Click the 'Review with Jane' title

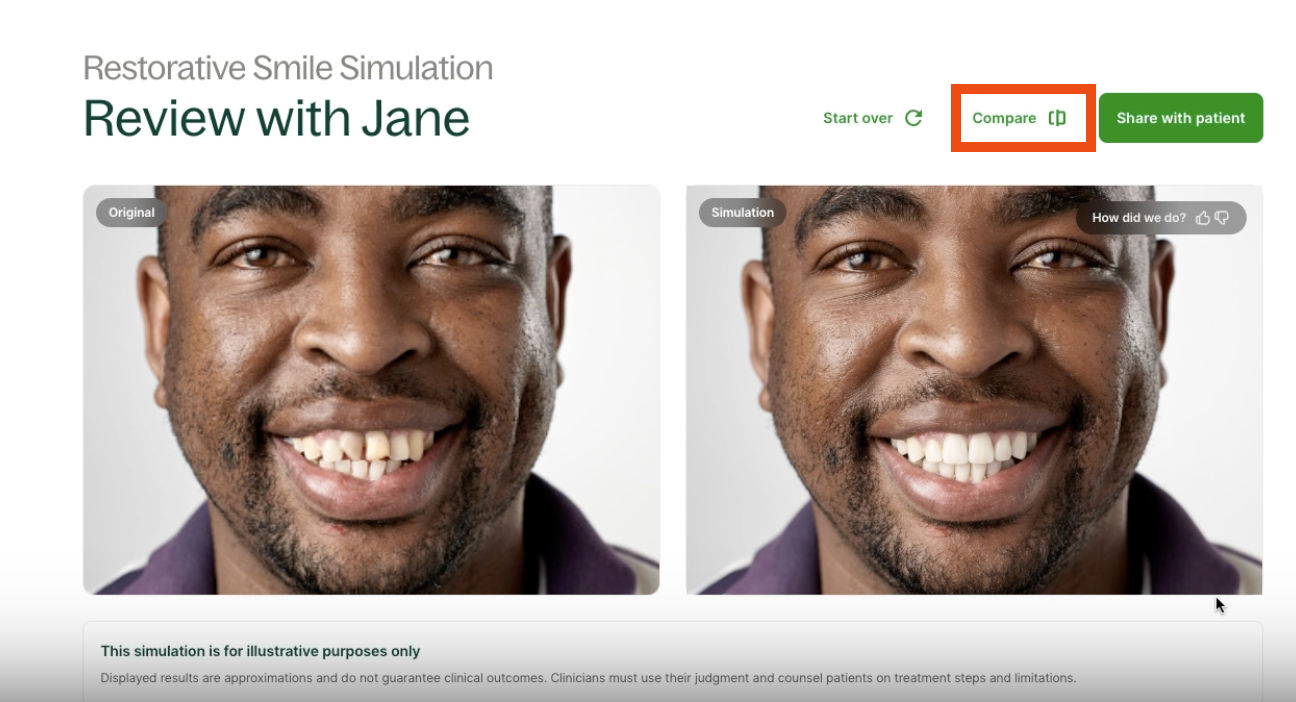pyautogui.click(x=276, y=118)
